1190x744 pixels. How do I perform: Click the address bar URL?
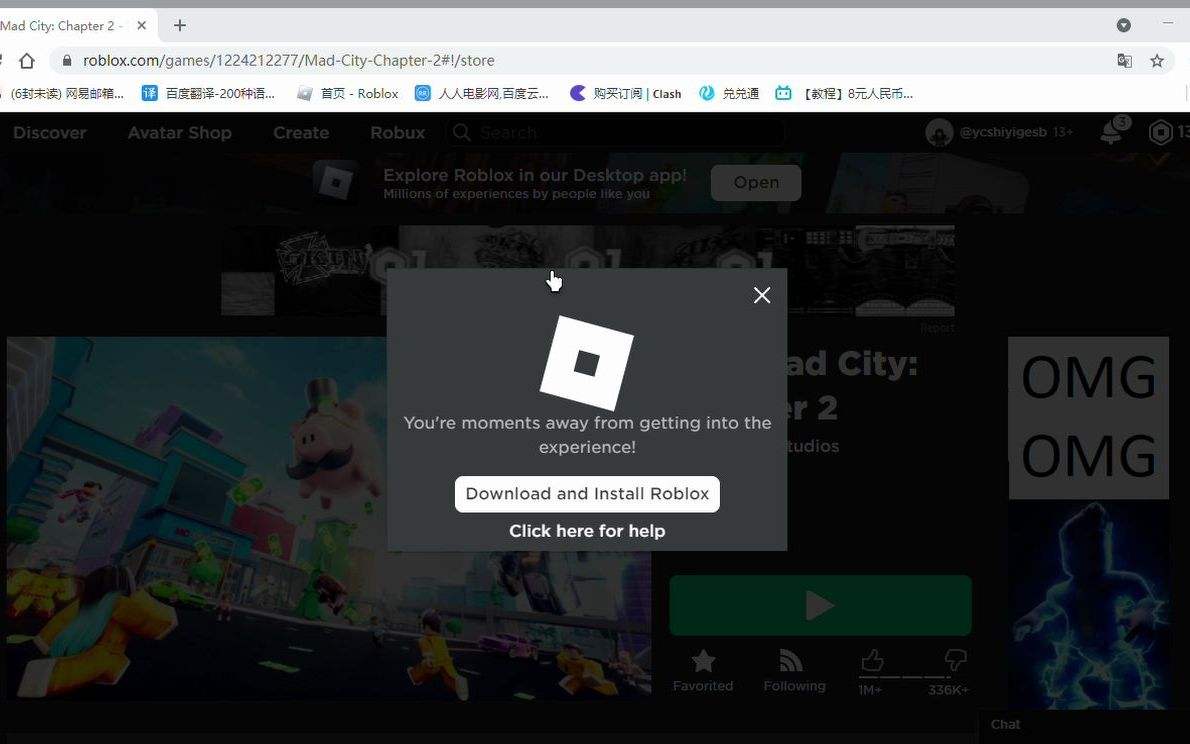click(x=288, y=61)
